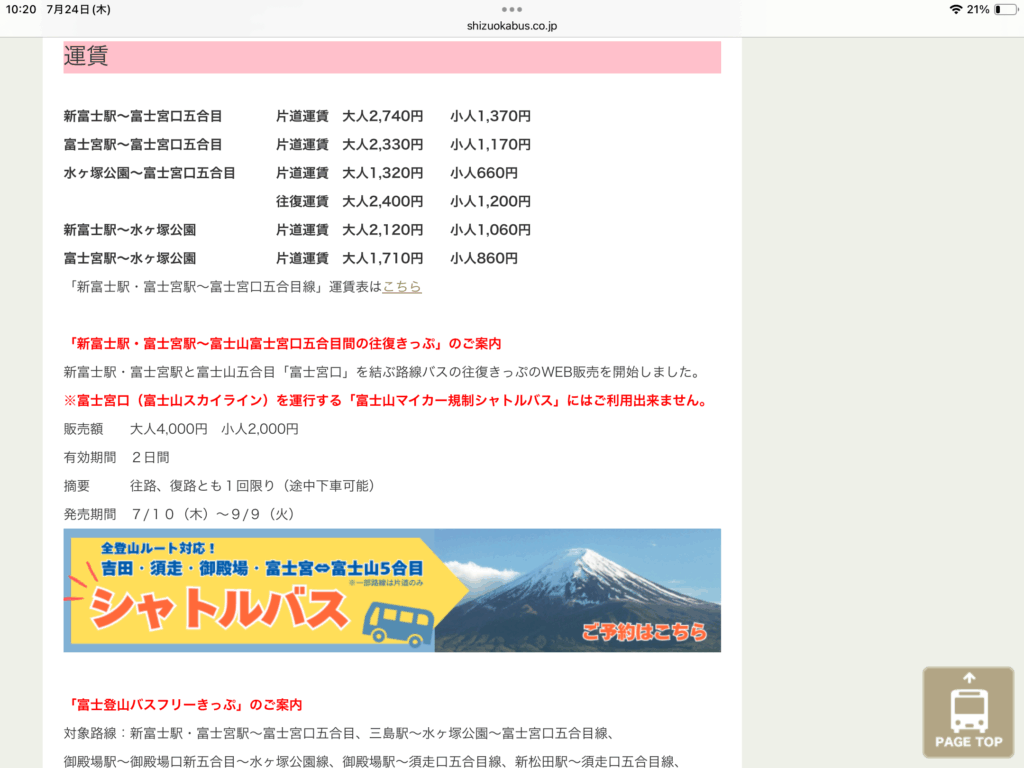This screenshot has height=768, width=1024.
Task: Tap the battery icon in status bar
Action: tap(1003, 9)
